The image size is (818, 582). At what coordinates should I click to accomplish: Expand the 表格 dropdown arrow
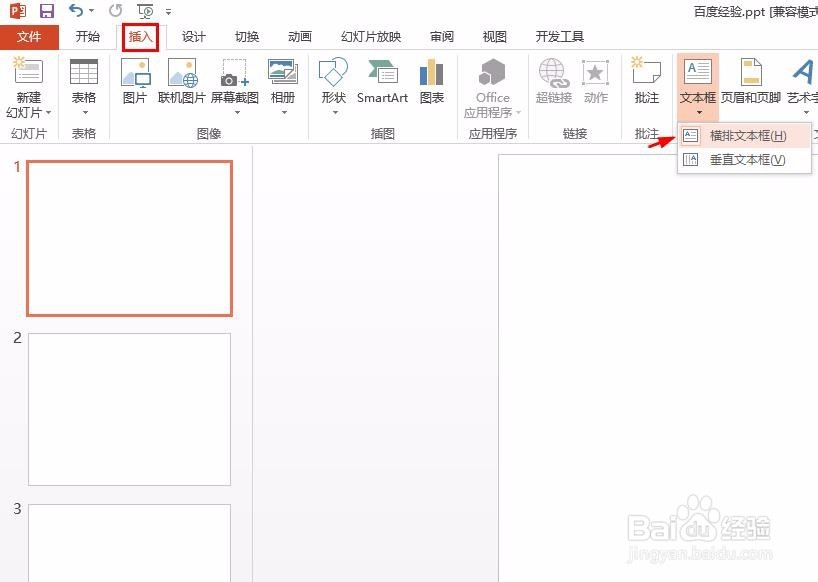85,113
